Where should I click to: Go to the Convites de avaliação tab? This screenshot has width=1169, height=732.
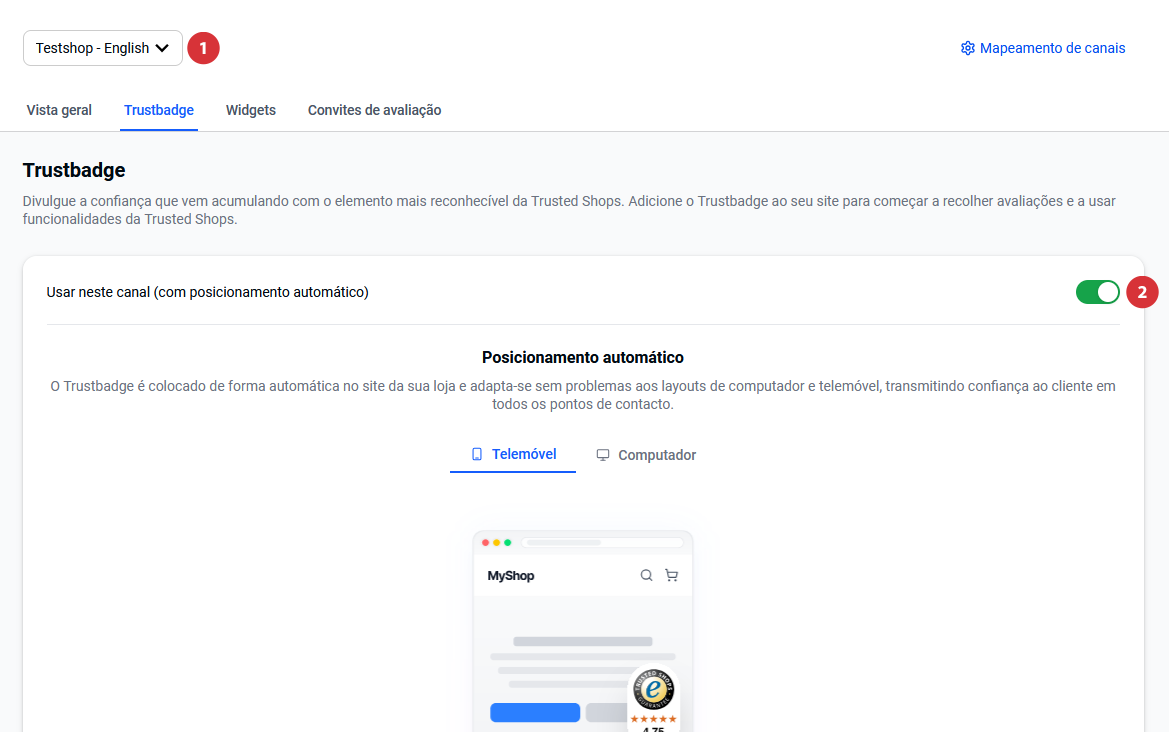point(374,110)
